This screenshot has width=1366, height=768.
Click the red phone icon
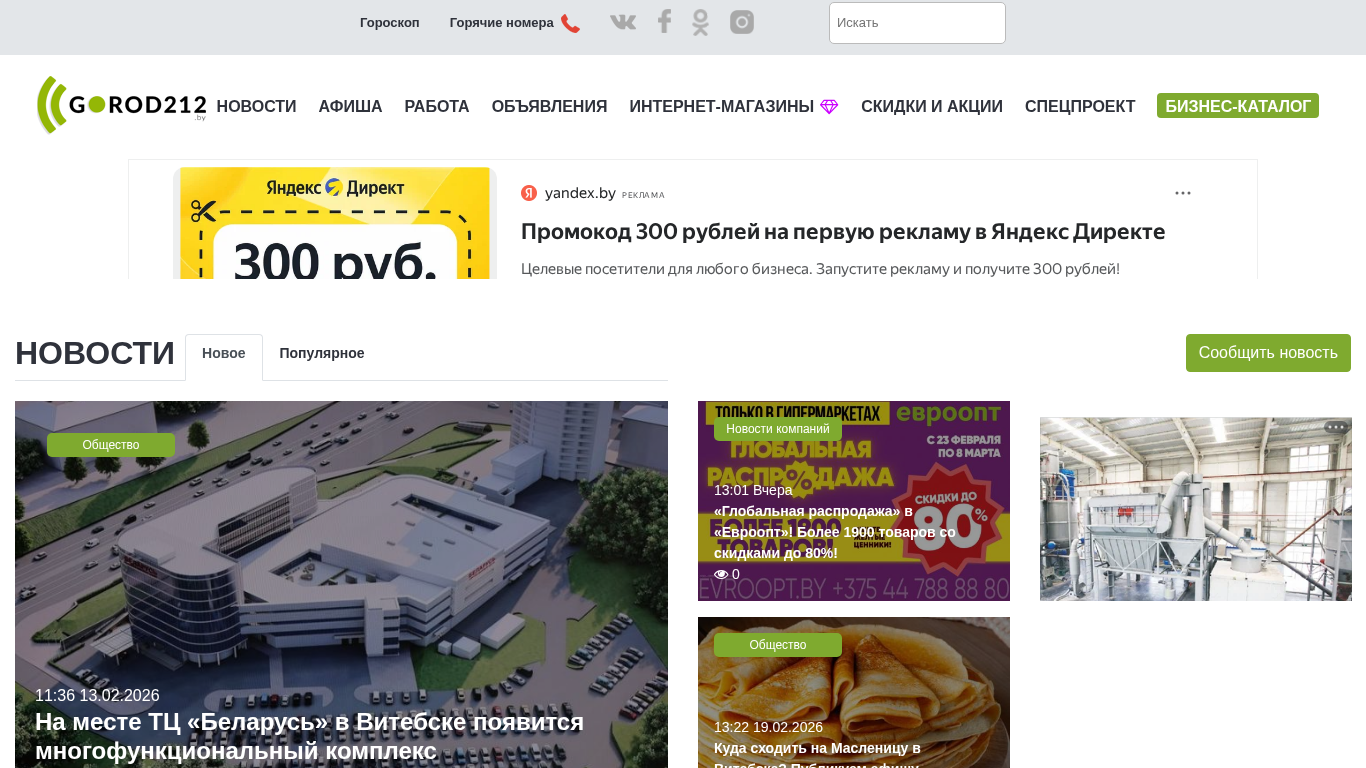570,23
